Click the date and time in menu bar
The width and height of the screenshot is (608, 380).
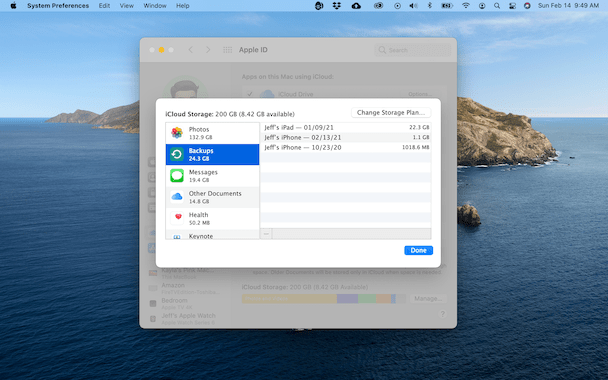tap(568, 5)
